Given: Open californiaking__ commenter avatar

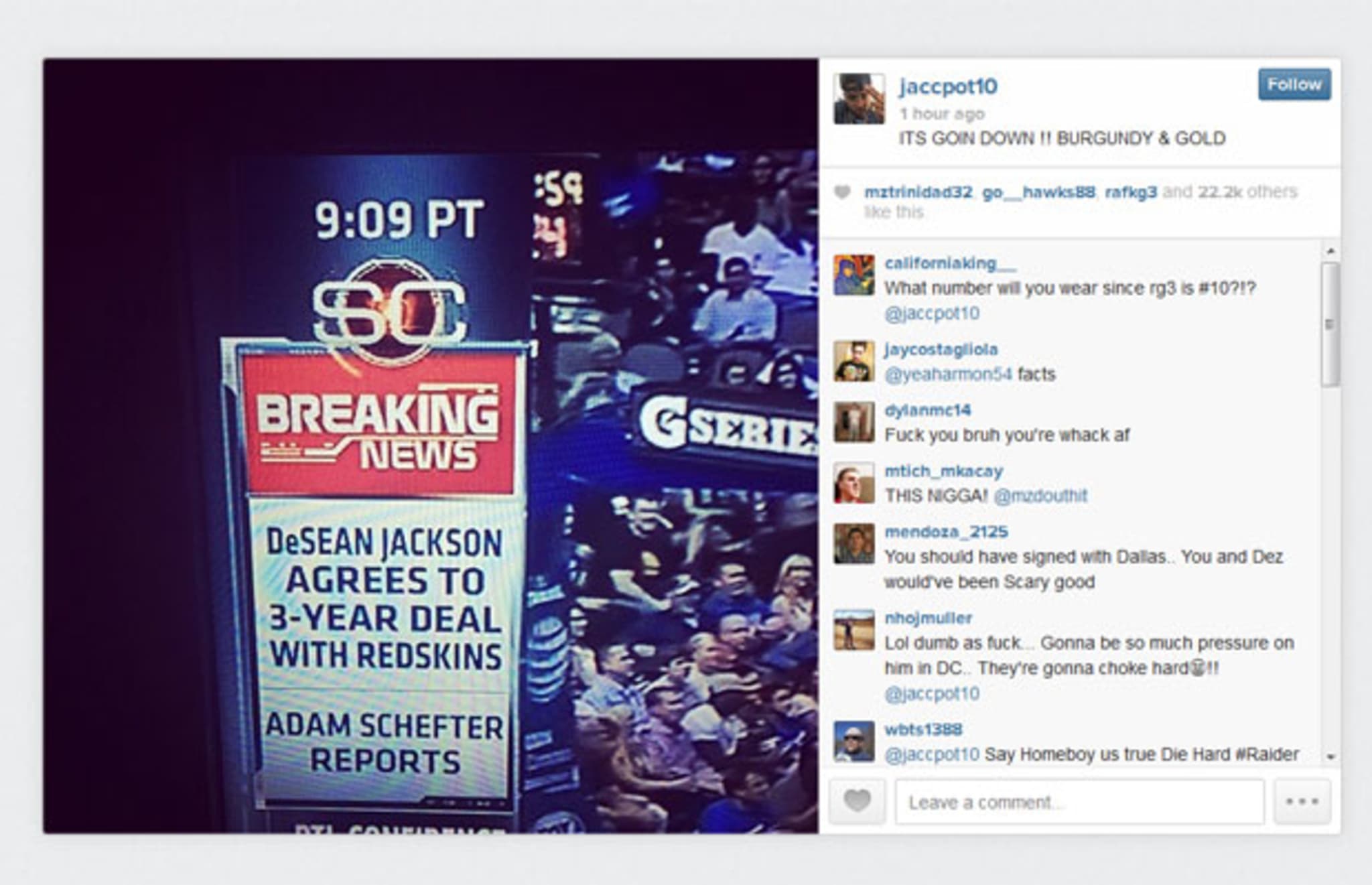Looking at the screenshot, I should 853,275.
